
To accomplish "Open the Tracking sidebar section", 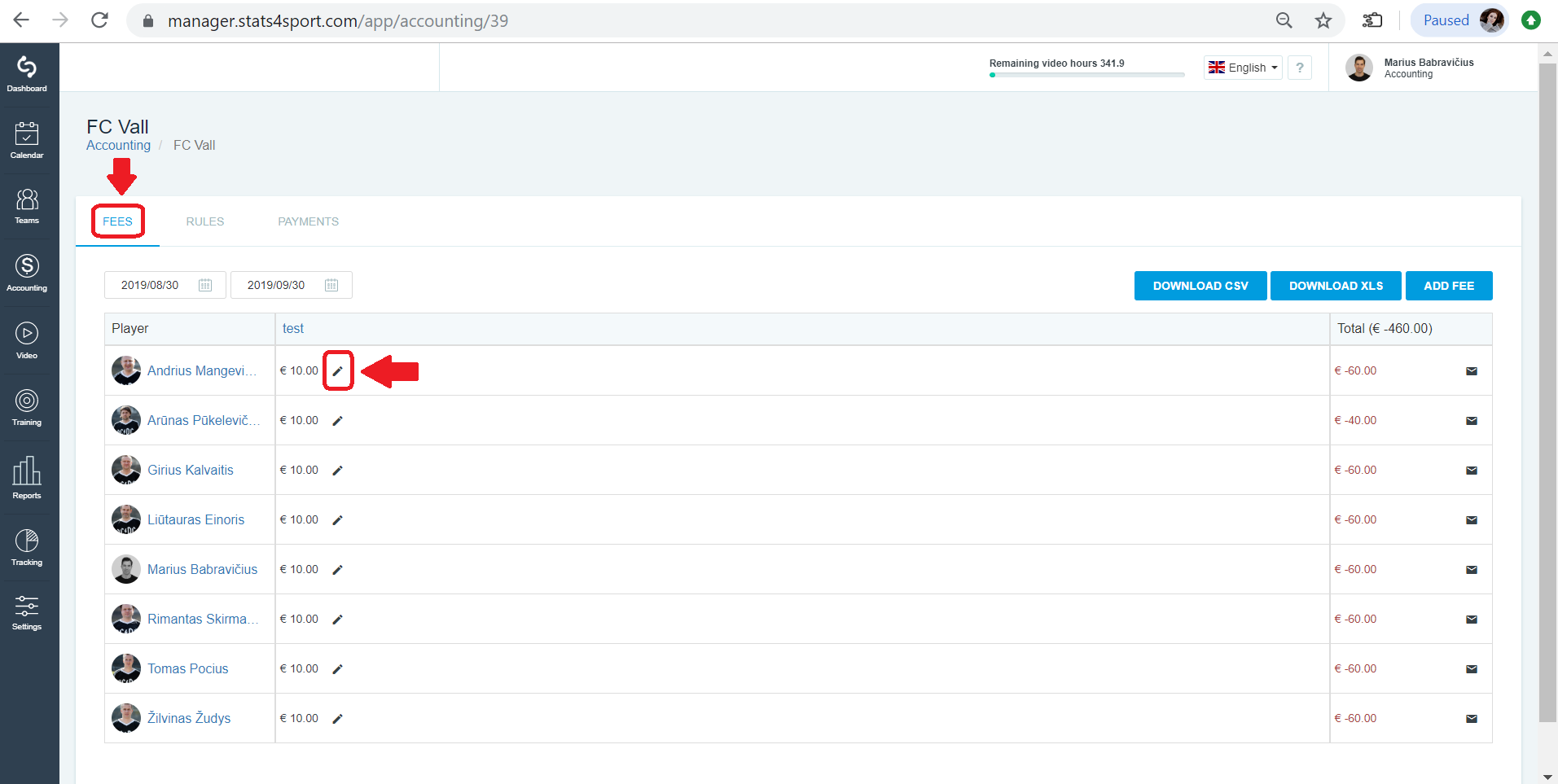I will [27, 547].
